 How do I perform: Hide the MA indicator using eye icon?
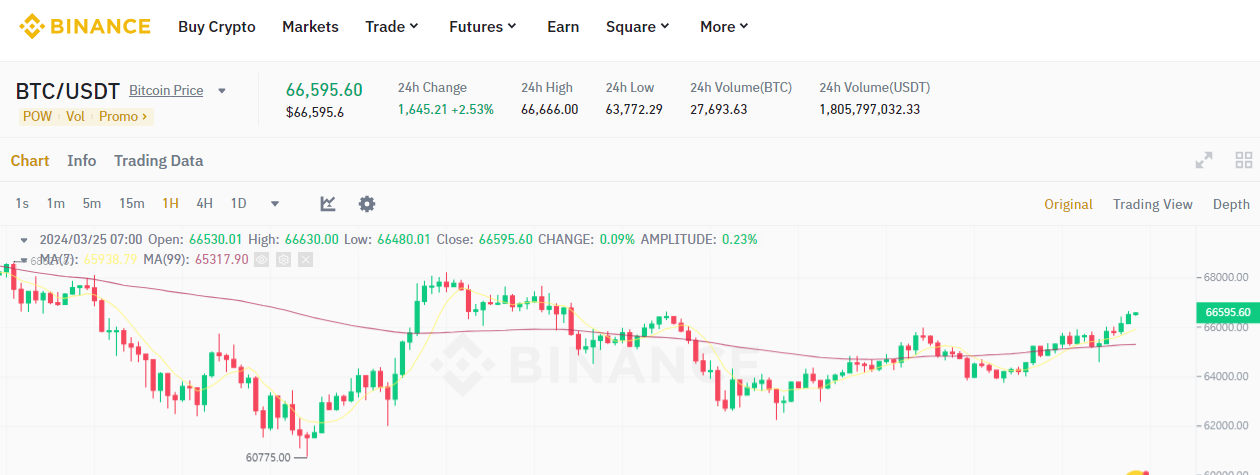tap(261, 259)
